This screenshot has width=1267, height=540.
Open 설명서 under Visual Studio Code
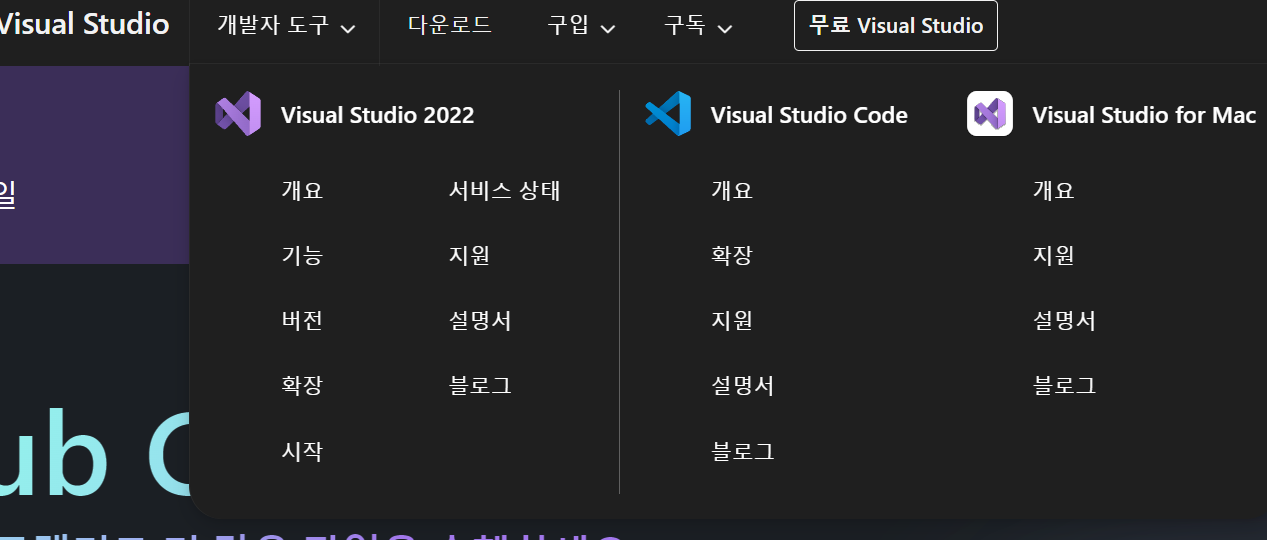743,385
